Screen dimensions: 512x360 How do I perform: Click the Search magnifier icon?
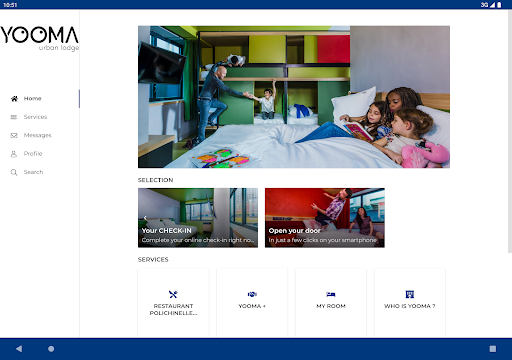pos(14,172)
